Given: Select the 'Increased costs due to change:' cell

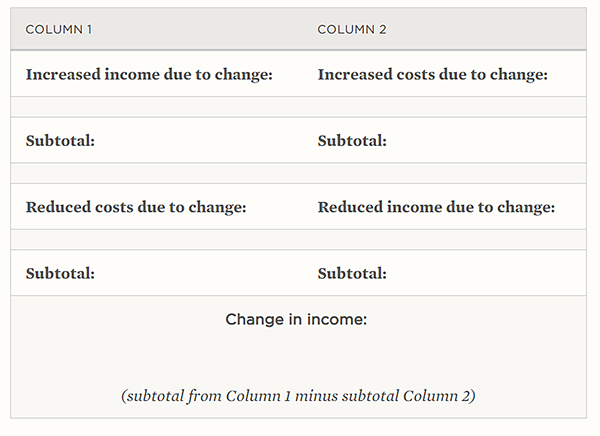Looking at the screenshot, I should [x=432, y=75].
